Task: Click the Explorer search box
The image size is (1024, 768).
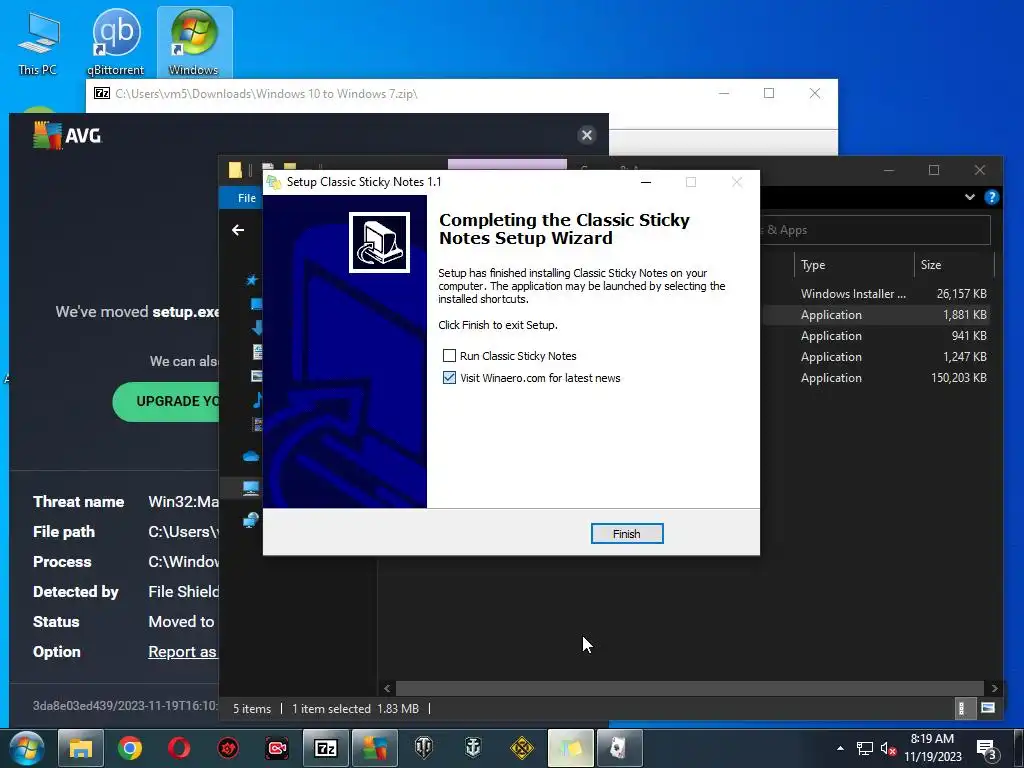Action: (875, 230)
